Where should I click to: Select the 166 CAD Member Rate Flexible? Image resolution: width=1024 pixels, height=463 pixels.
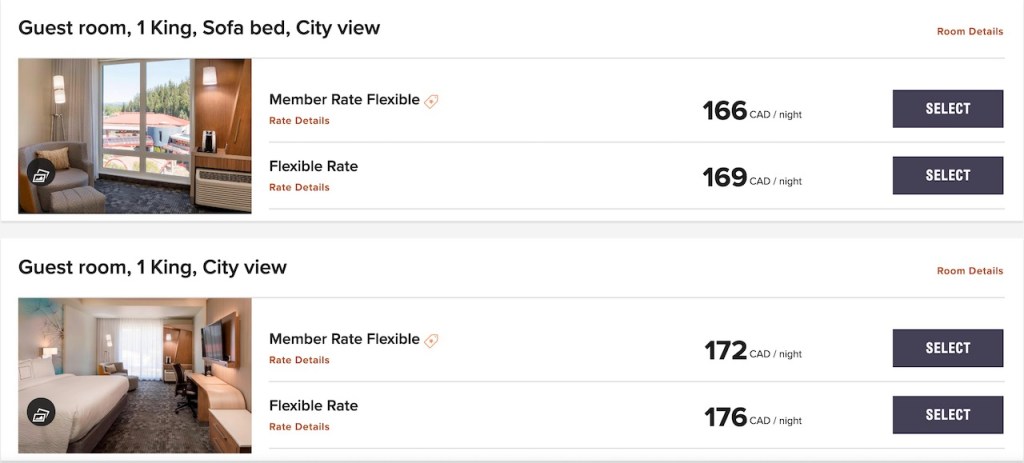947,109
